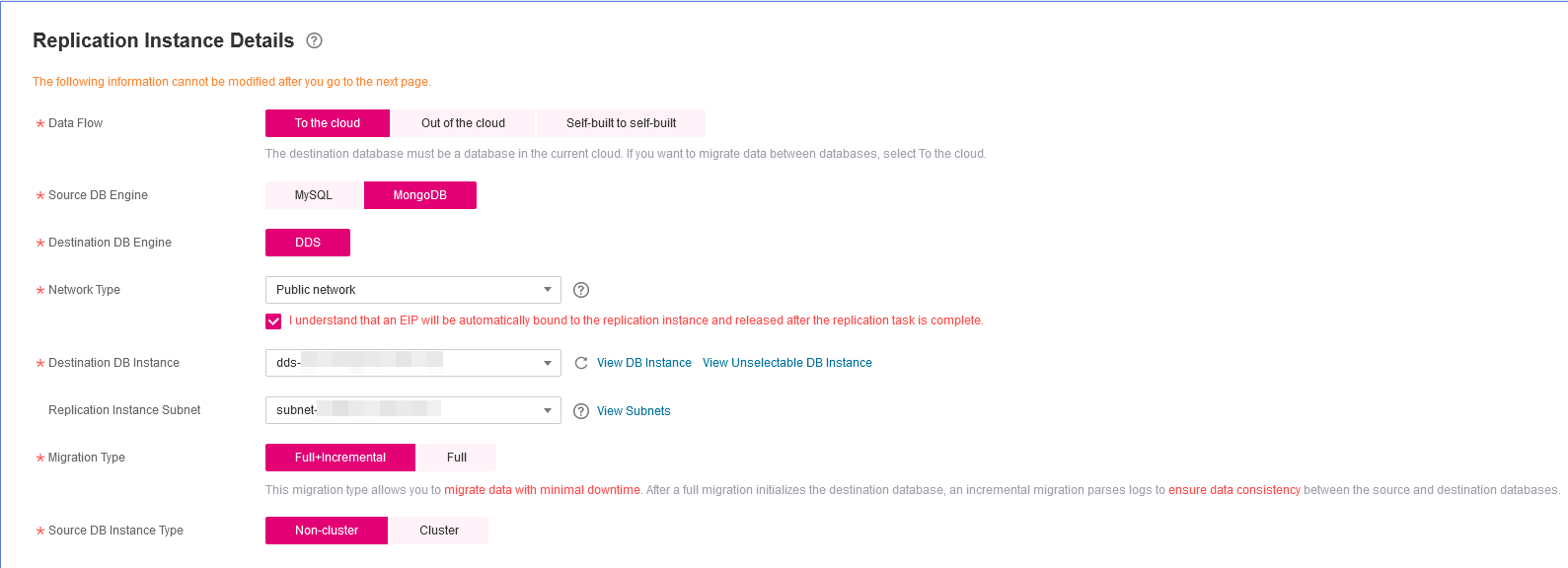
Task: Click the Full+Incremental migration type tab
Action: click(339, 457)
